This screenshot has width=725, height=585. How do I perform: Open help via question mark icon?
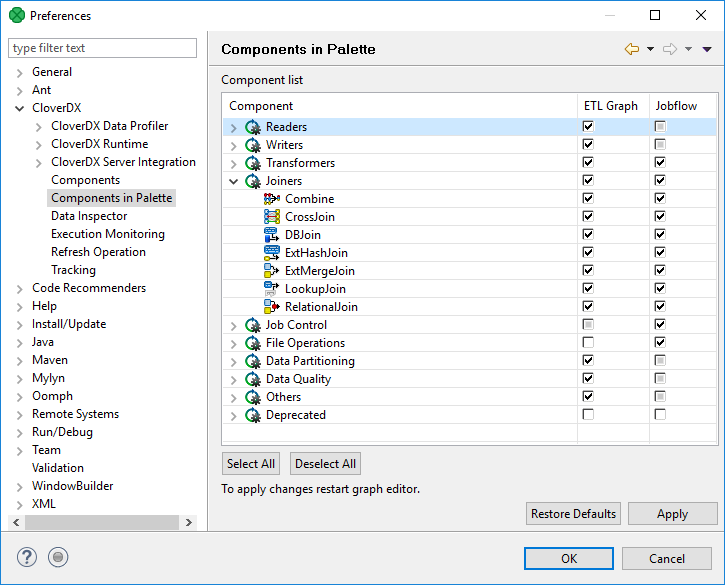coord(28,557)
